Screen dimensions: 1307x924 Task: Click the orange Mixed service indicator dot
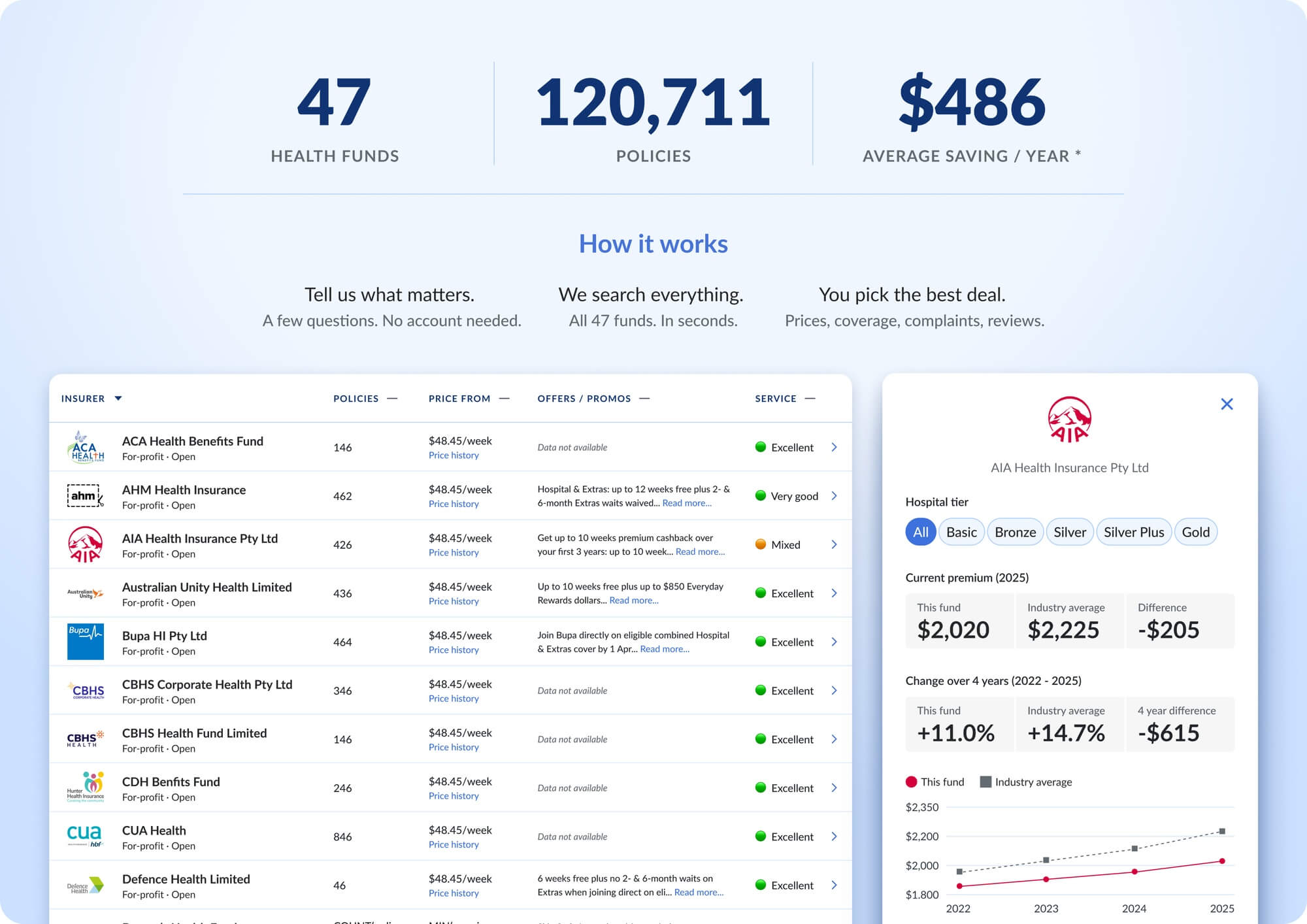tap(761, 544)
